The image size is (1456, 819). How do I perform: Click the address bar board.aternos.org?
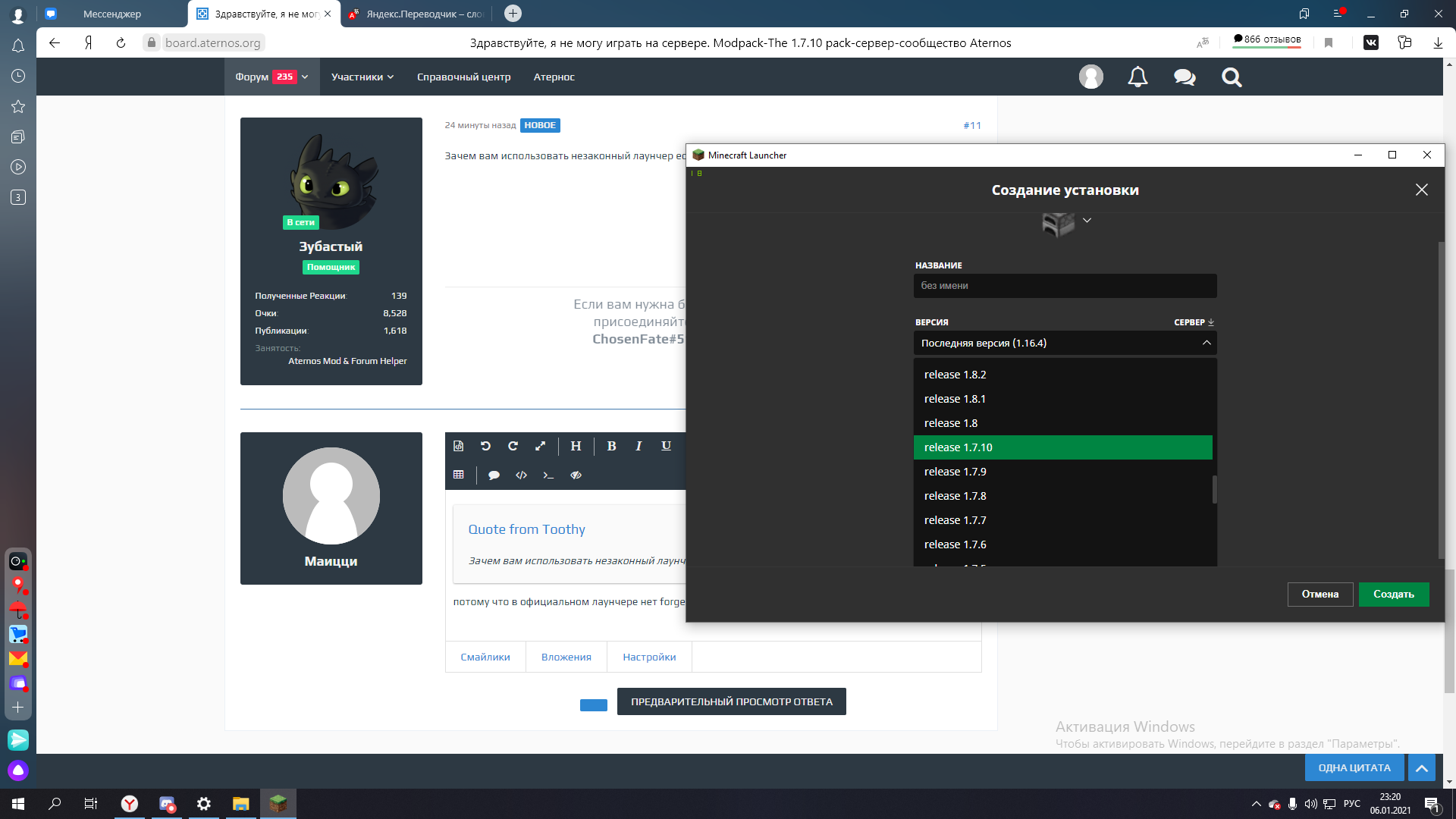click(x=212, y=42)
